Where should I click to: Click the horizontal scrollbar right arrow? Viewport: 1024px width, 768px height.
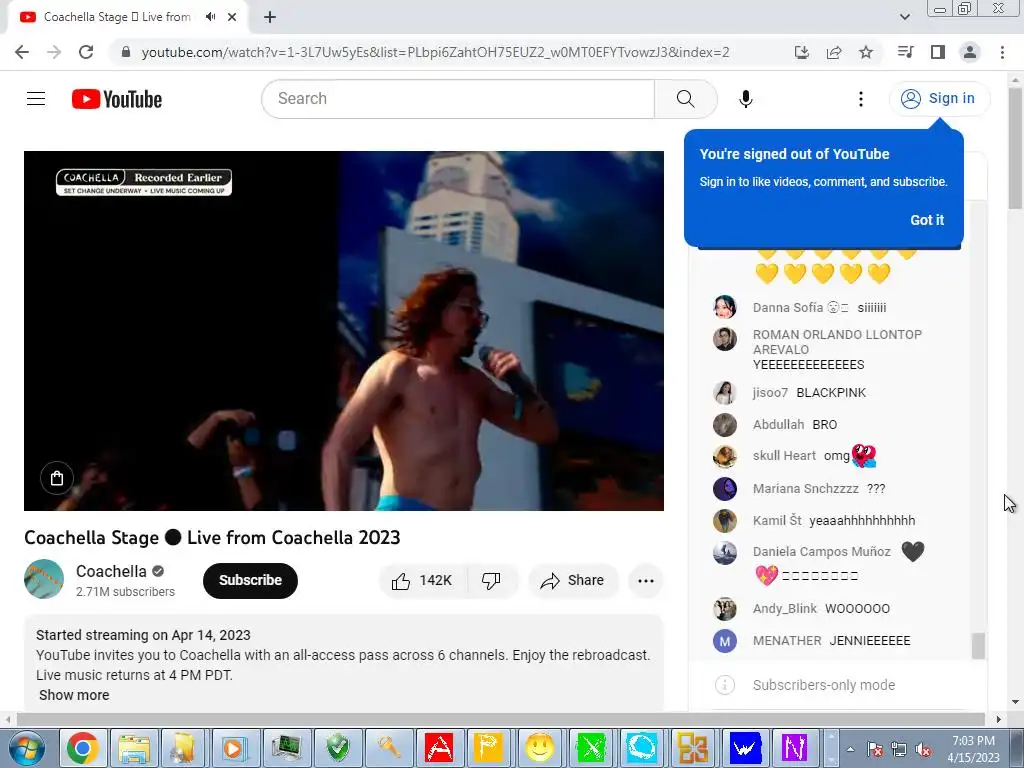tap(999, 720)
